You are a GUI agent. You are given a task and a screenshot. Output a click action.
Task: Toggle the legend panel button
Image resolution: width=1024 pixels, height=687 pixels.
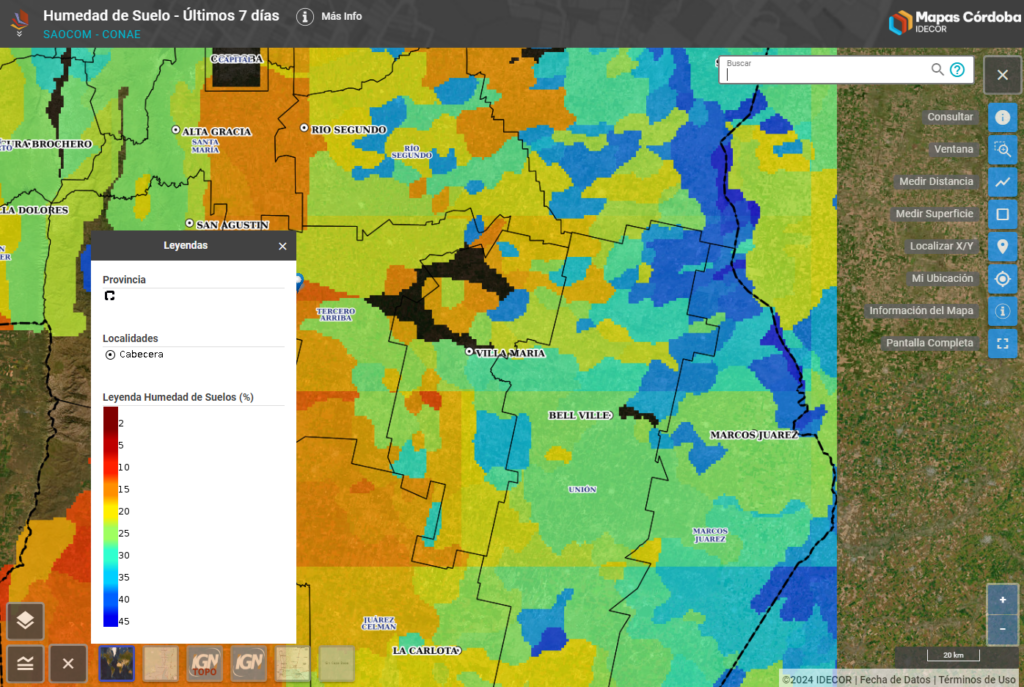(x=25, y=663)
